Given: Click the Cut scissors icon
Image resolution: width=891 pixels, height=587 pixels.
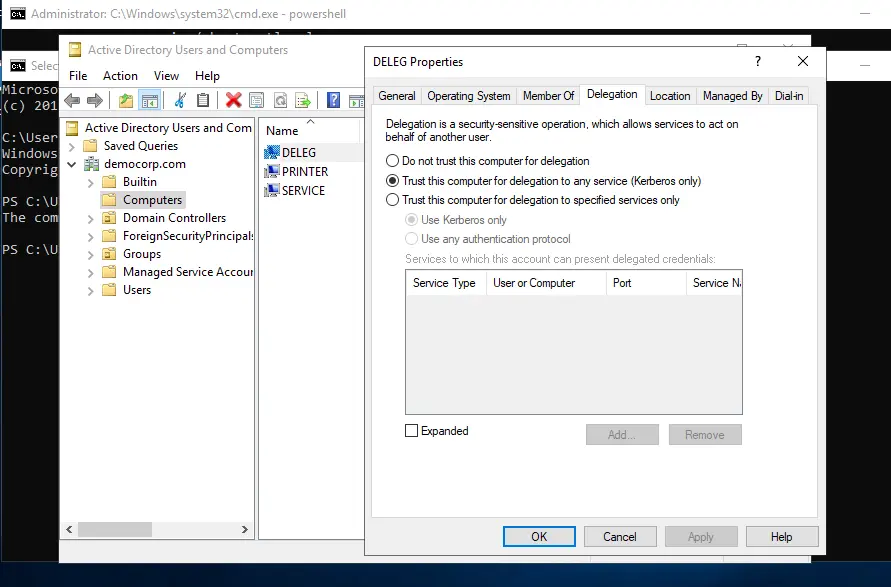Looking at the screenshot, I should click(180, 100).
